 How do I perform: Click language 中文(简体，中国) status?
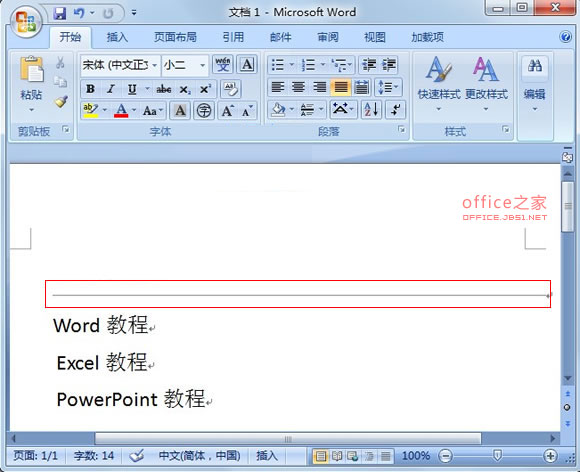point(199,456)
